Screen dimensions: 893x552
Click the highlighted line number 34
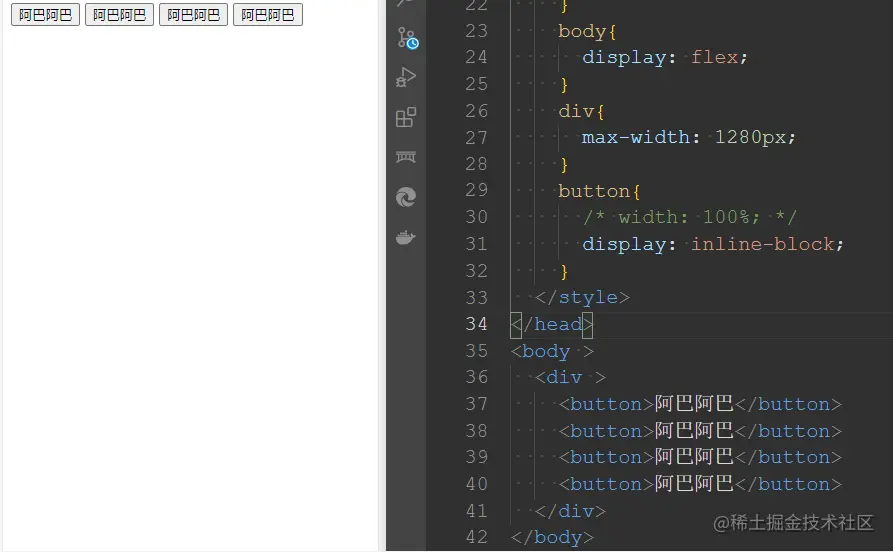pyautogui.click(x=476, y=324)
